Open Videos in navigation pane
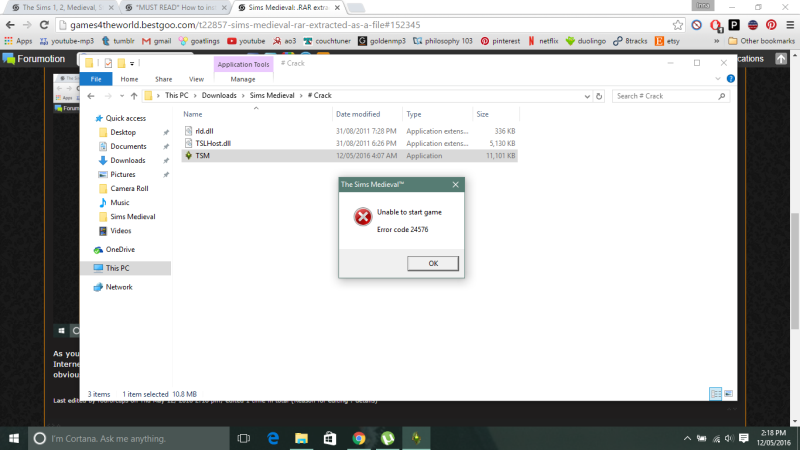The width and height of the screenshot is (800, 450). click(120, 231)
